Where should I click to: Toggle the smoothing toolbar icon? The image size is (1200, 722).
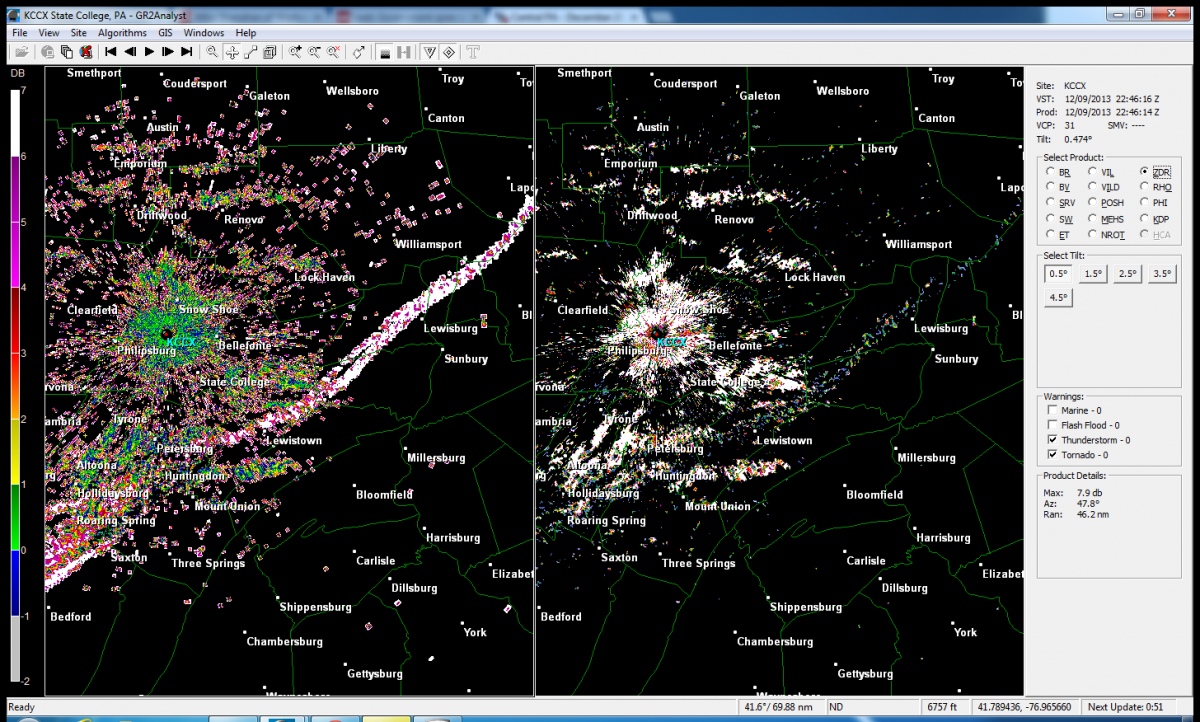(385, 51)
